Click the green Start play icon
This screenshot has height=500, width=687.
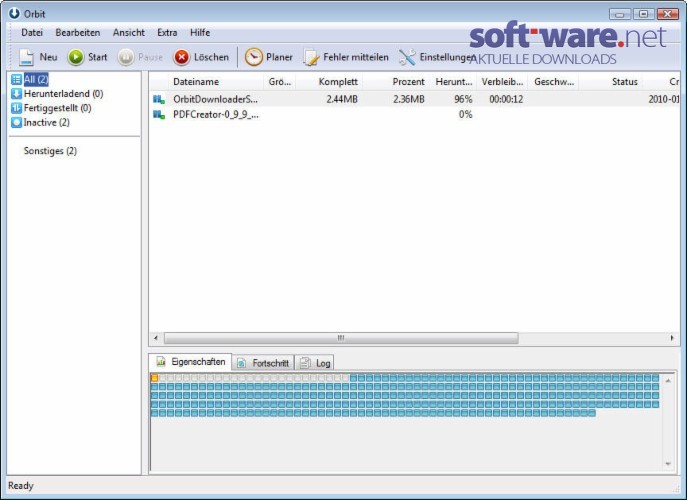coord(76,57)
